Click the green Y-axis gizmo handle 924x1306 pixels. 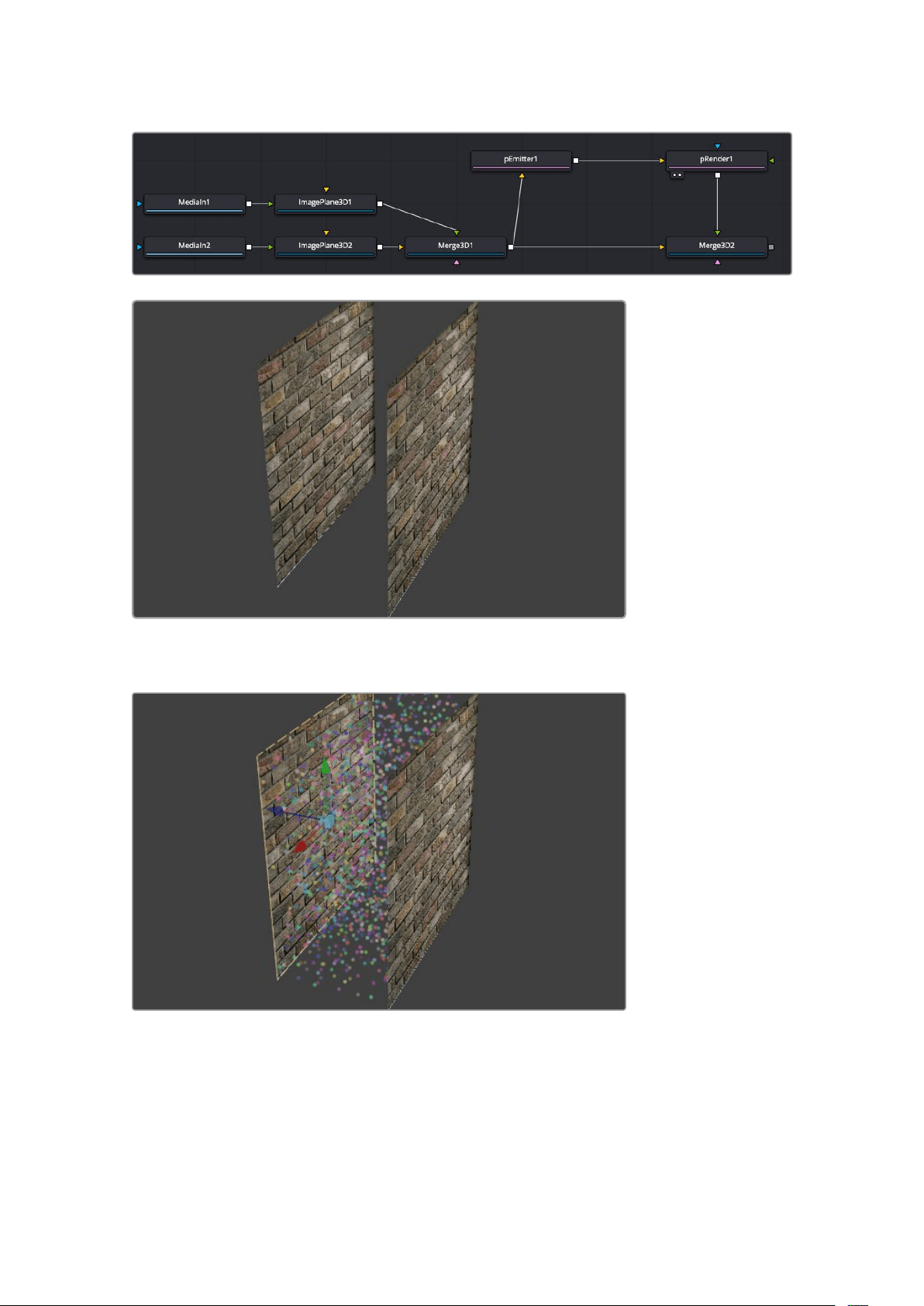[x=326, y=767]
